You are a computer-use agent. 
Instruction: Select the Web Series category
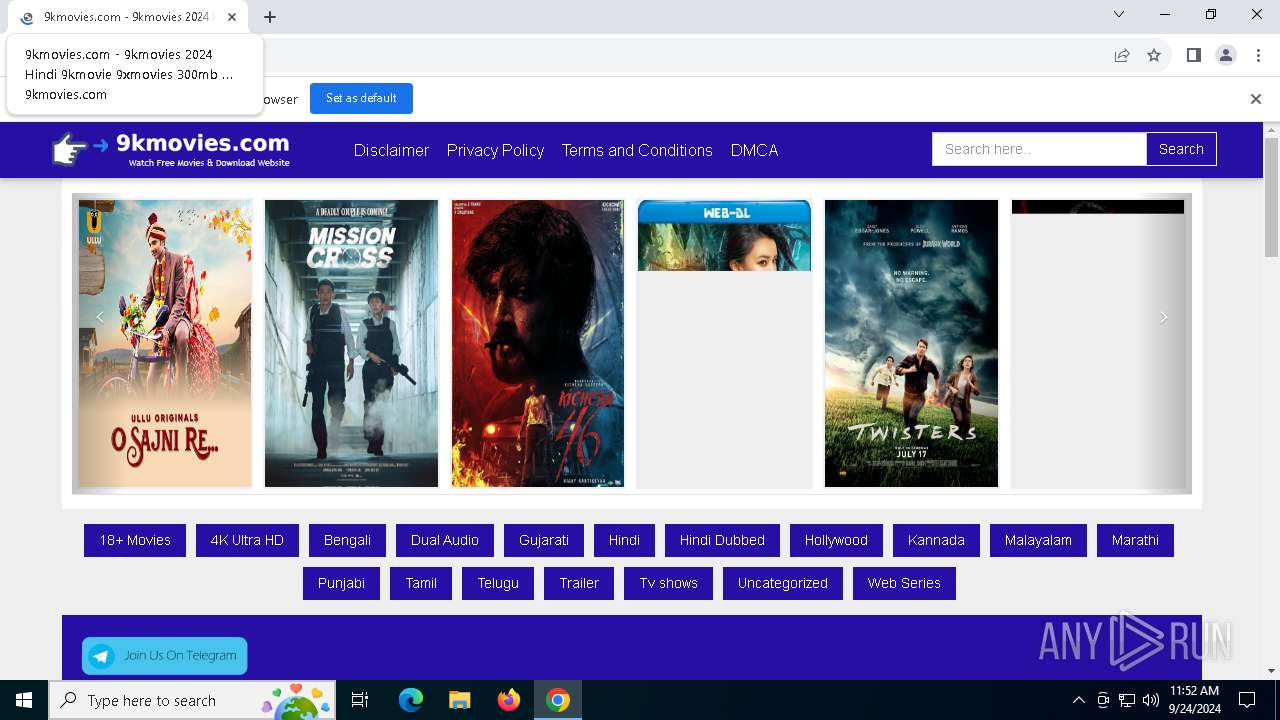tap(904, 583)
